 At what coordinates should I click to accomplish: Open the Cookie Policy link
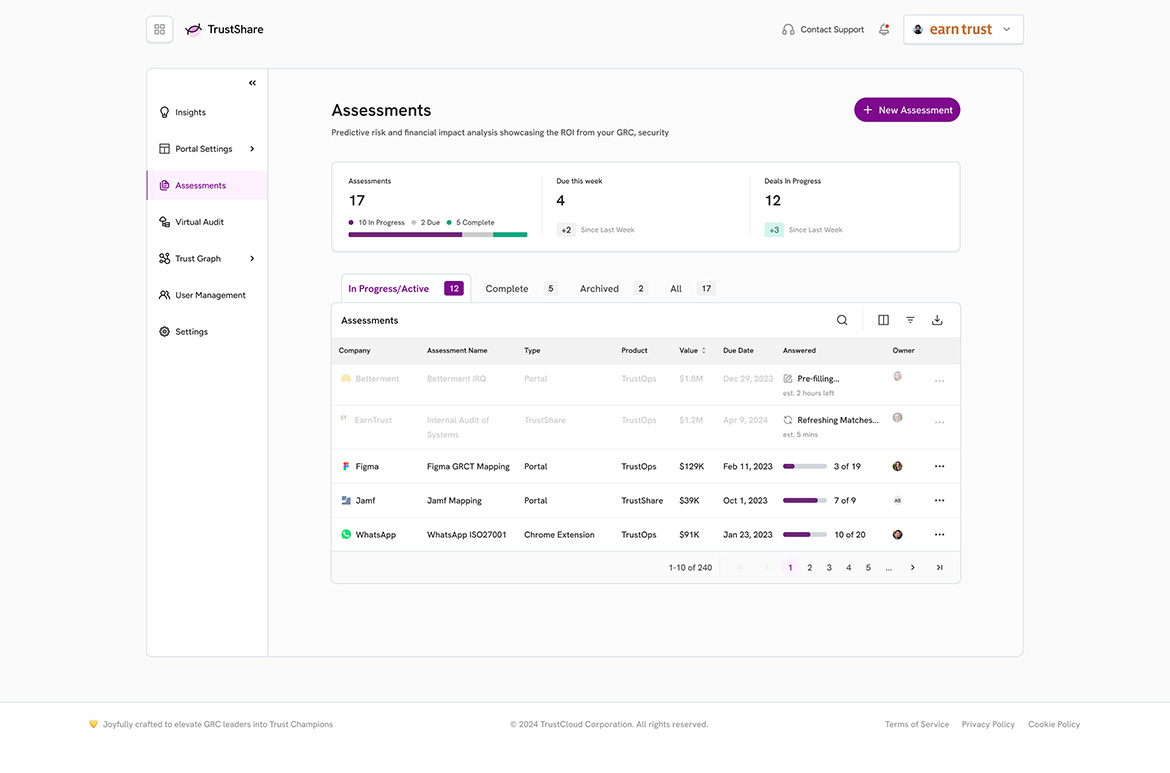coord(1054,725)
